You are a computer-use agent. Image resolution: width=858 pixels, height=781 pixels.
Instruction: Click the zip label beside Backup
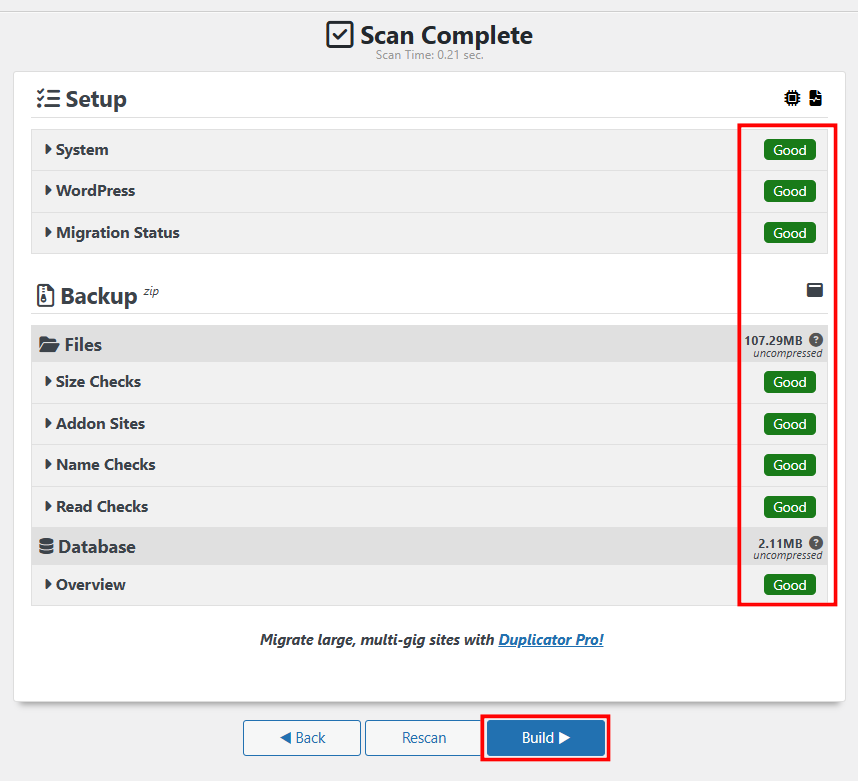tap(151, 291)
